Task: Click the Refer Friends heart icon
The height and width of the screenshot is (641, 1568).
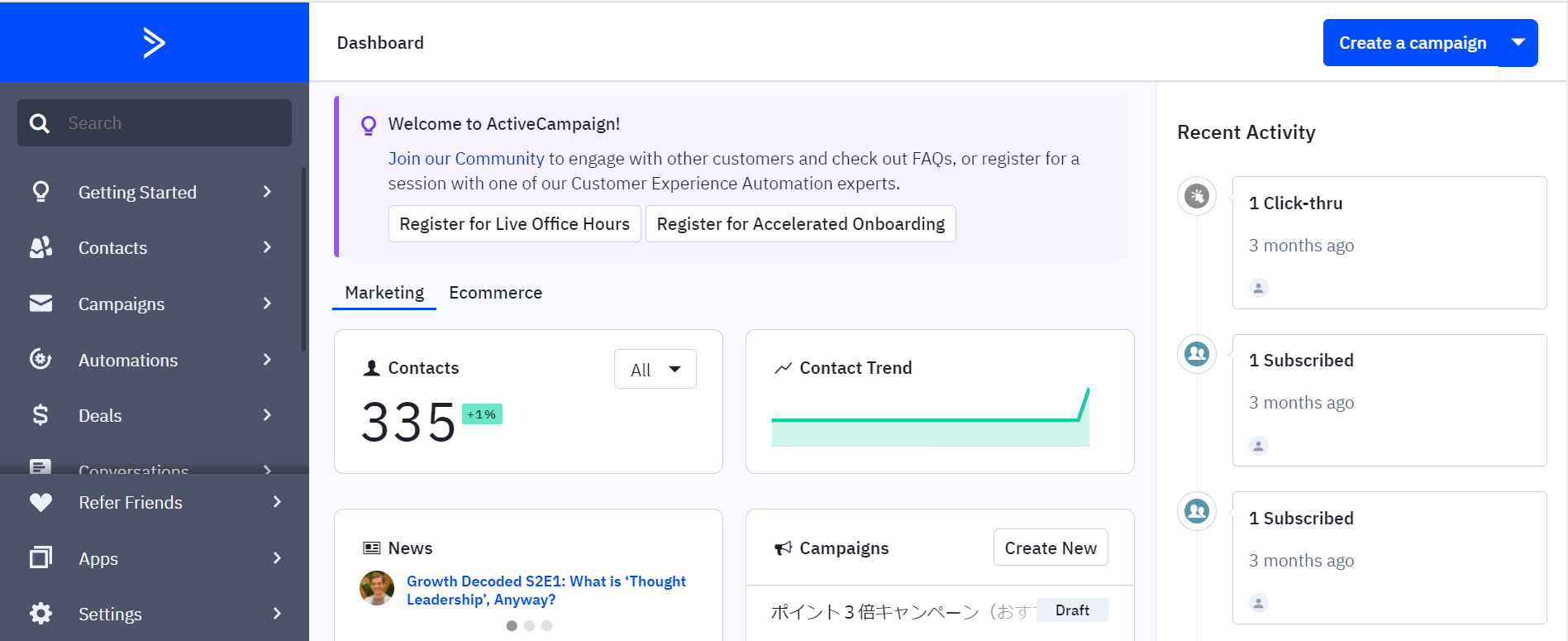Action: pyautogui.click(x=41, y=502)
